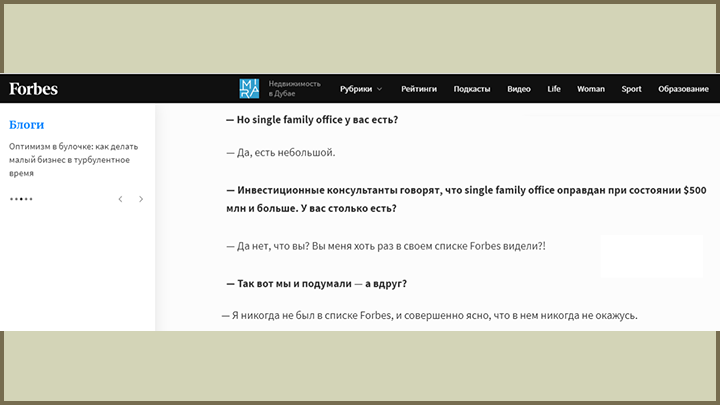The width and height of the screenshot is (720, 405).
Task: Expand the Рубрики dropdown chevron
Action: [379, 89]
